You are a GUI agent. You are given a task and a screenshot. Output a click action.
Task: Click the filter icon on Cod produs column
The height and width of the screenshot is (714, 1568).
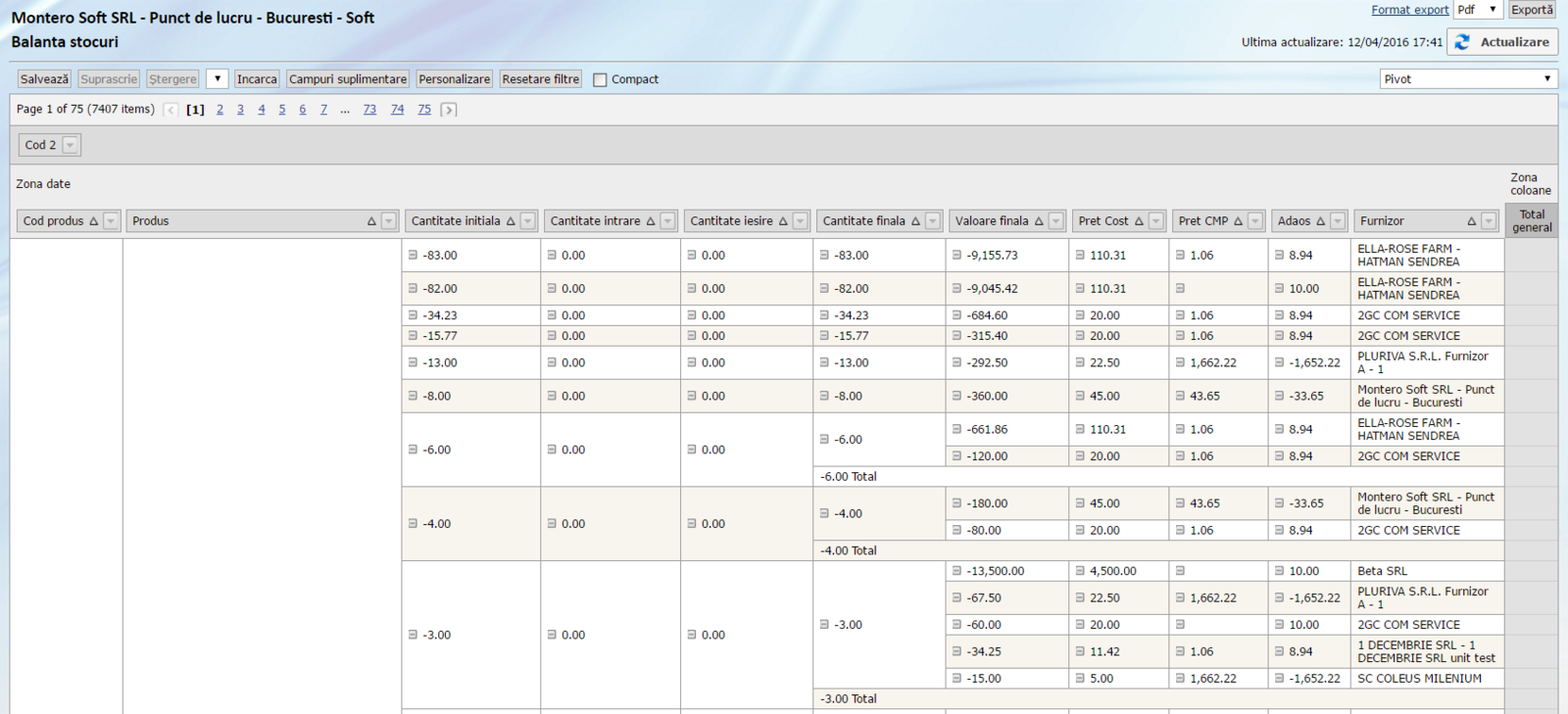tap(111, 221)
